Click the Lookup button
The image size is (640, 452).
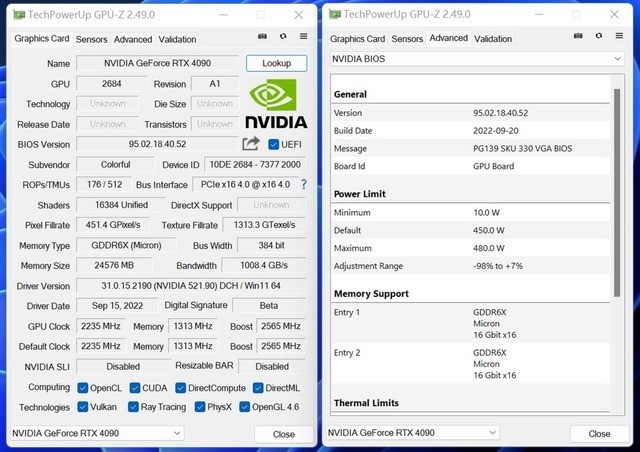[x=276, y=63]
